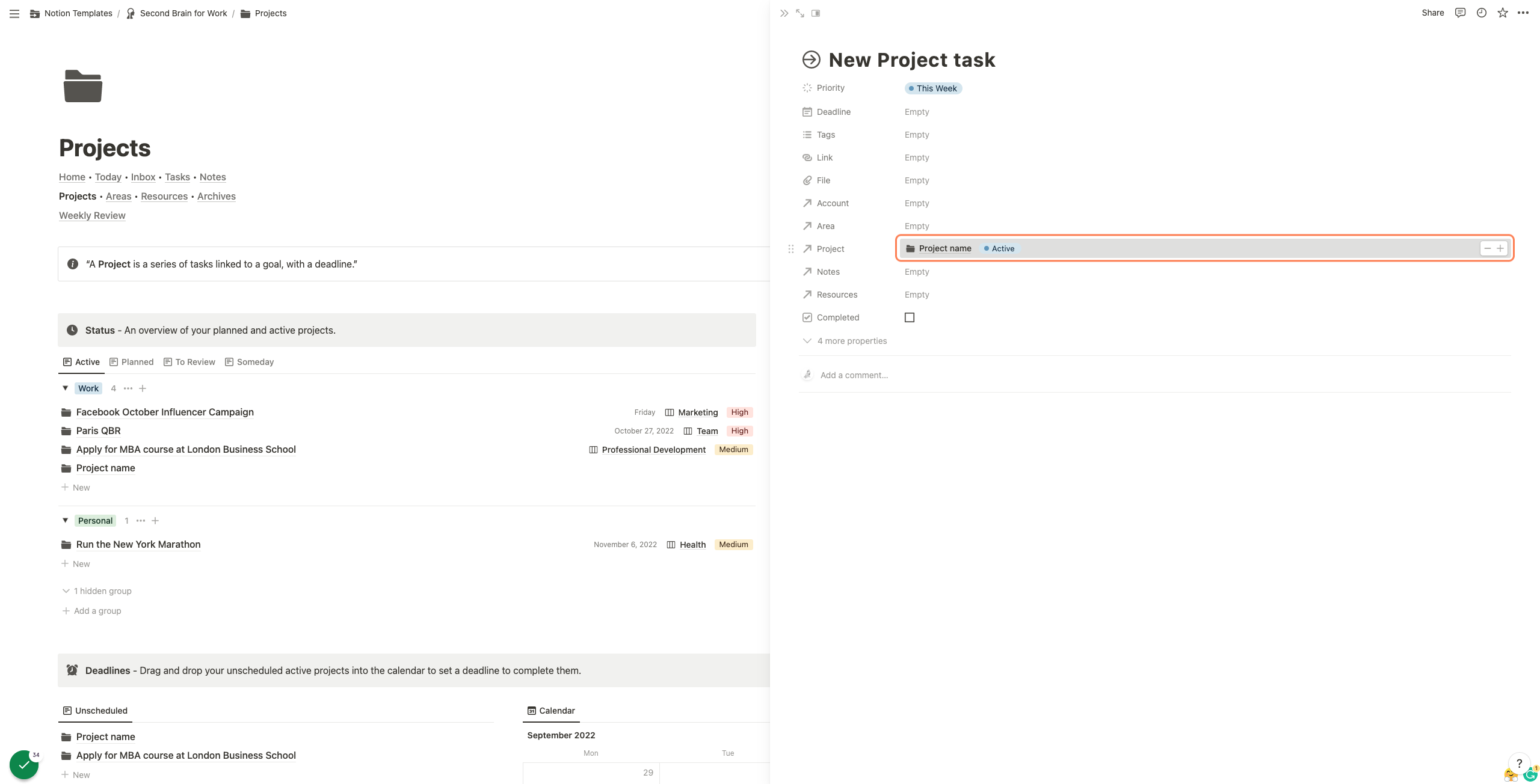
Task: Switch to the Planned tab
Action: [x=132, y=362]
